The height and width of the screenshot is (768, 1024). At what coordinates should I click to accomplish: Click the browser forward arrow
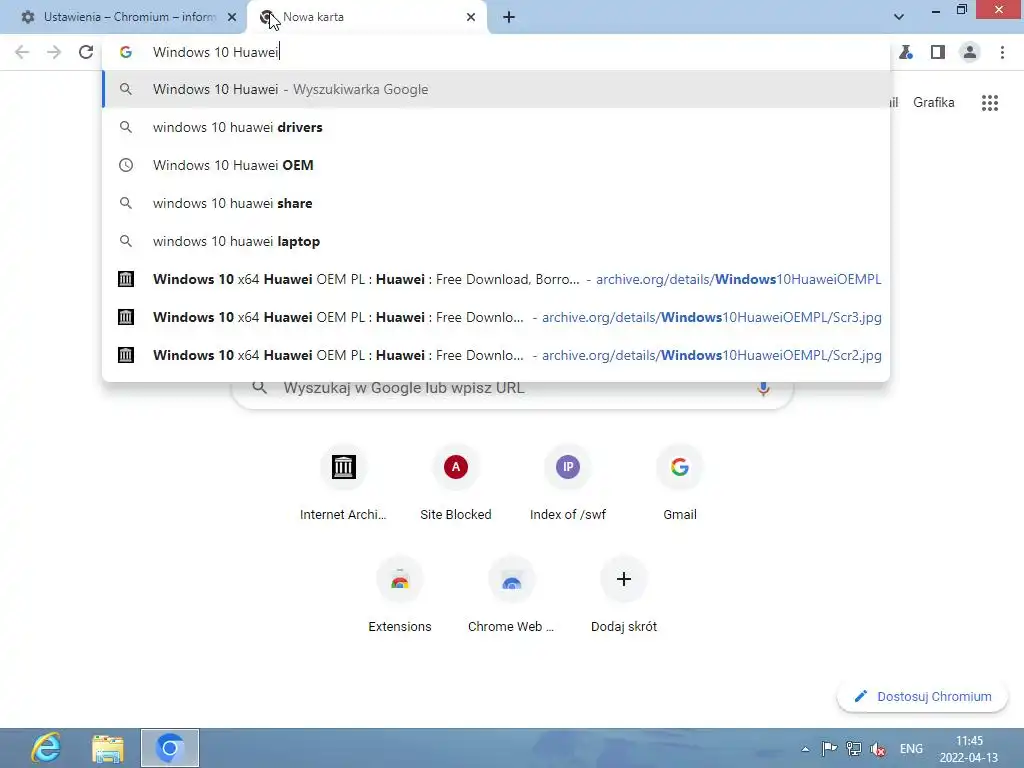pos(54,52)
